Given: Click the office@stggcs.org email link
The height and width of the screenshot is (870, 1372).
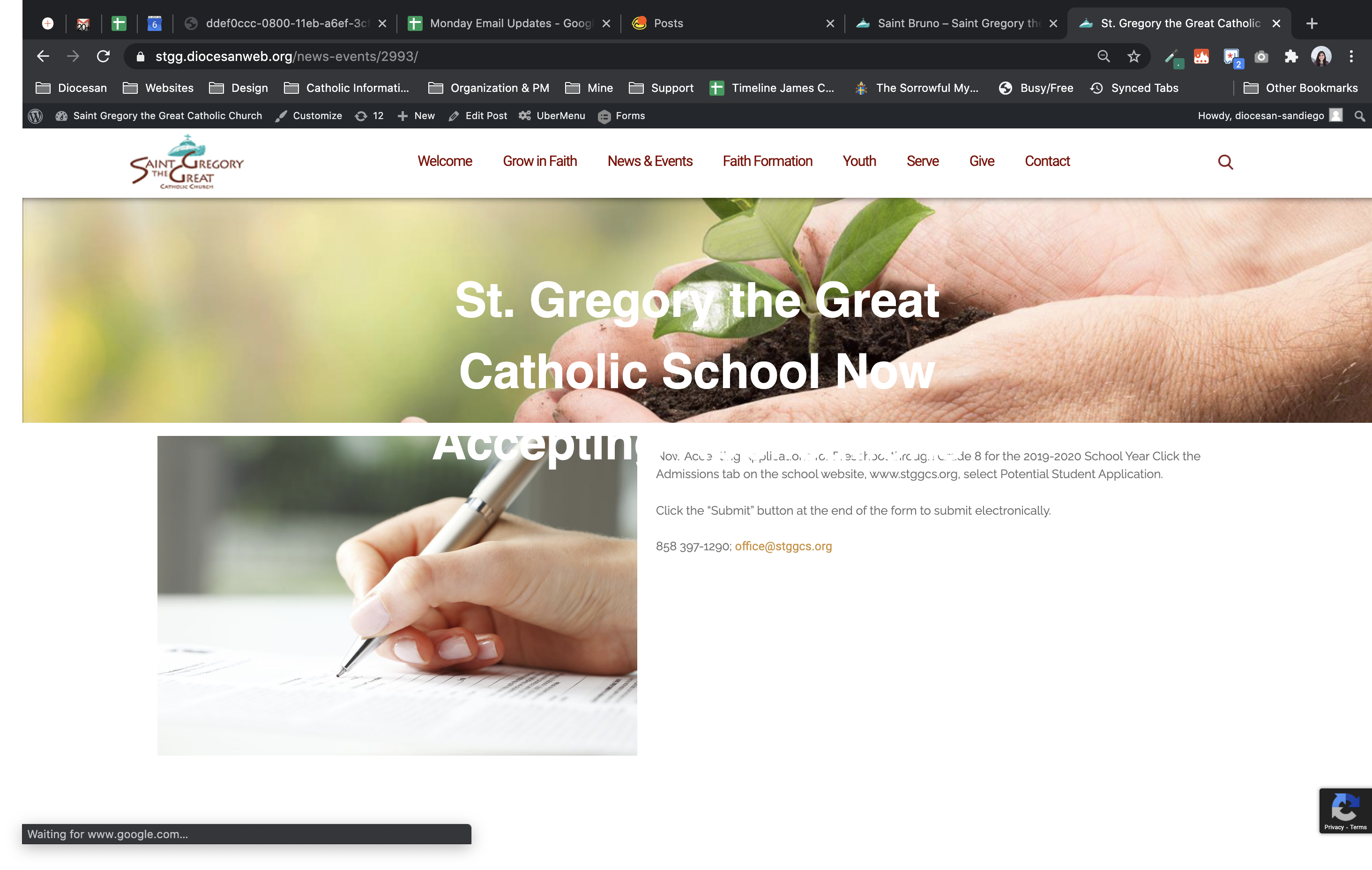Looking at the screenshot, I should point(783,546).
